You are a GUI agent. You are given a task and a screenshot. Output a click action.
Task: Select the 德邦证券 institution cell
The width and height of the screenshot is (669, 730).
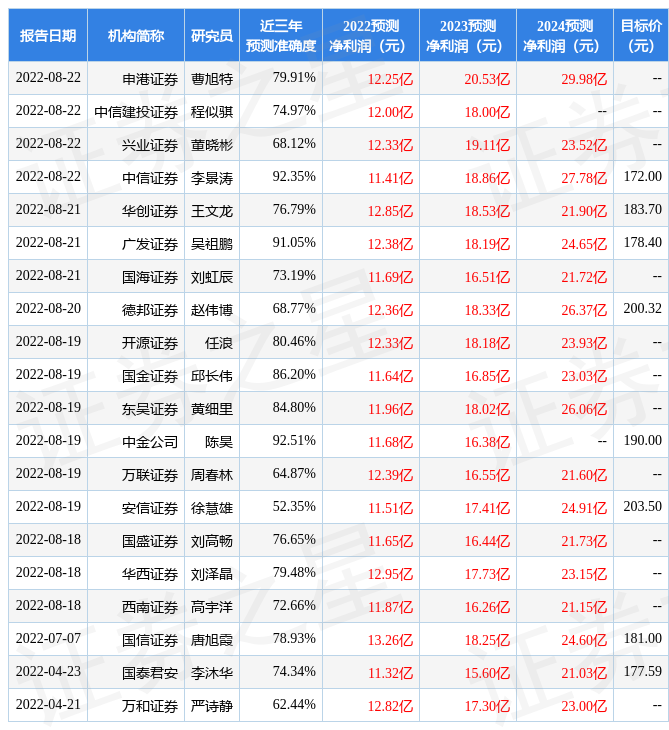click(x=135, y=310)
